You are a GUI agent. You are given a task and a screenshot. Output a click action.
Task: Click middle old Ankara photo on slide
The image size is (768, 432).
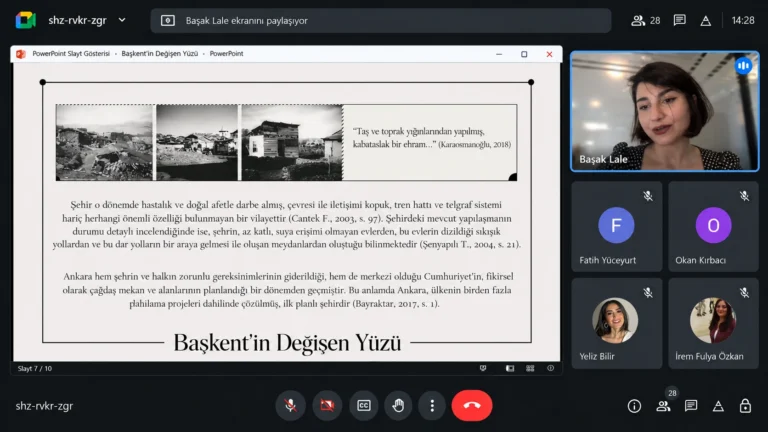click(197, 143)
